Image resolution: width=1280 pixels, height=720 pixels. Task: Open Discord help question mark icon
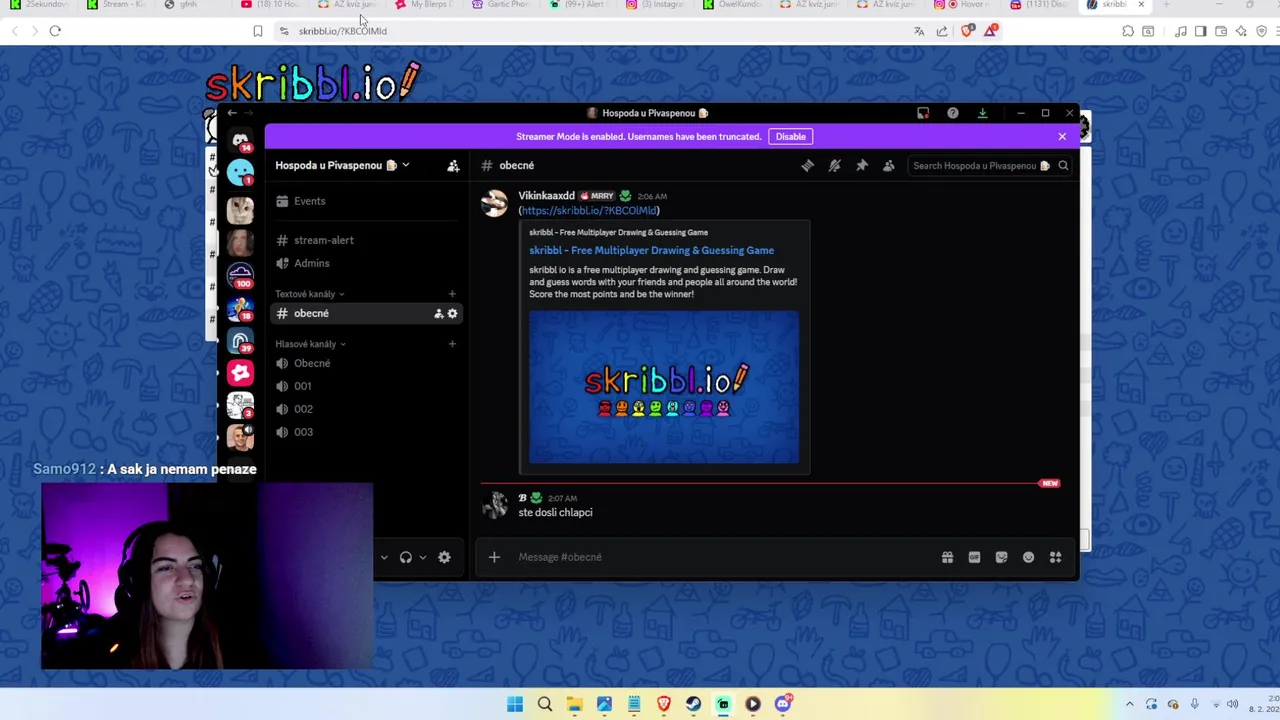(x=953, y=113)
